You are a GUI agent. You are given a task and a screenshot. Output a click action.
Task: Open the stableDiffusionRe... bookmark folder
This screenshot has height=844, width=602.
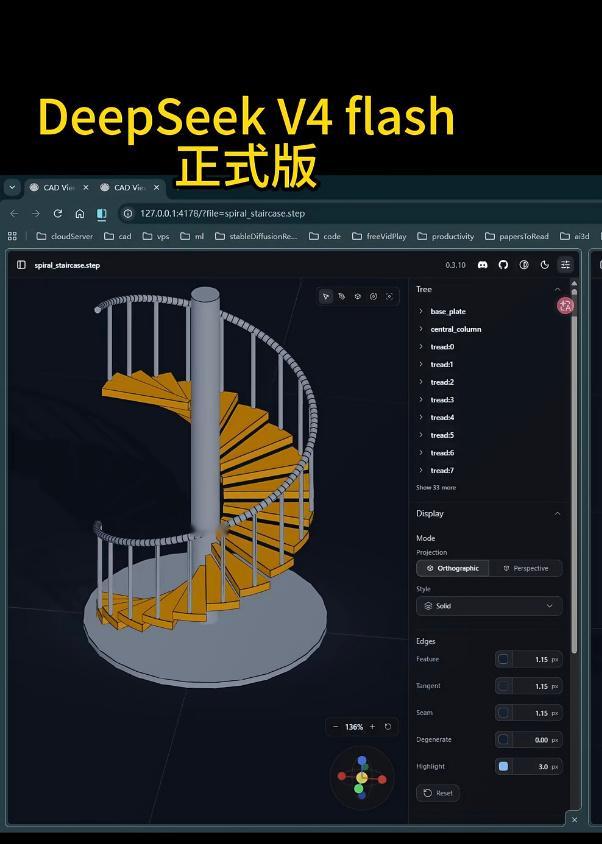(256, 236)
